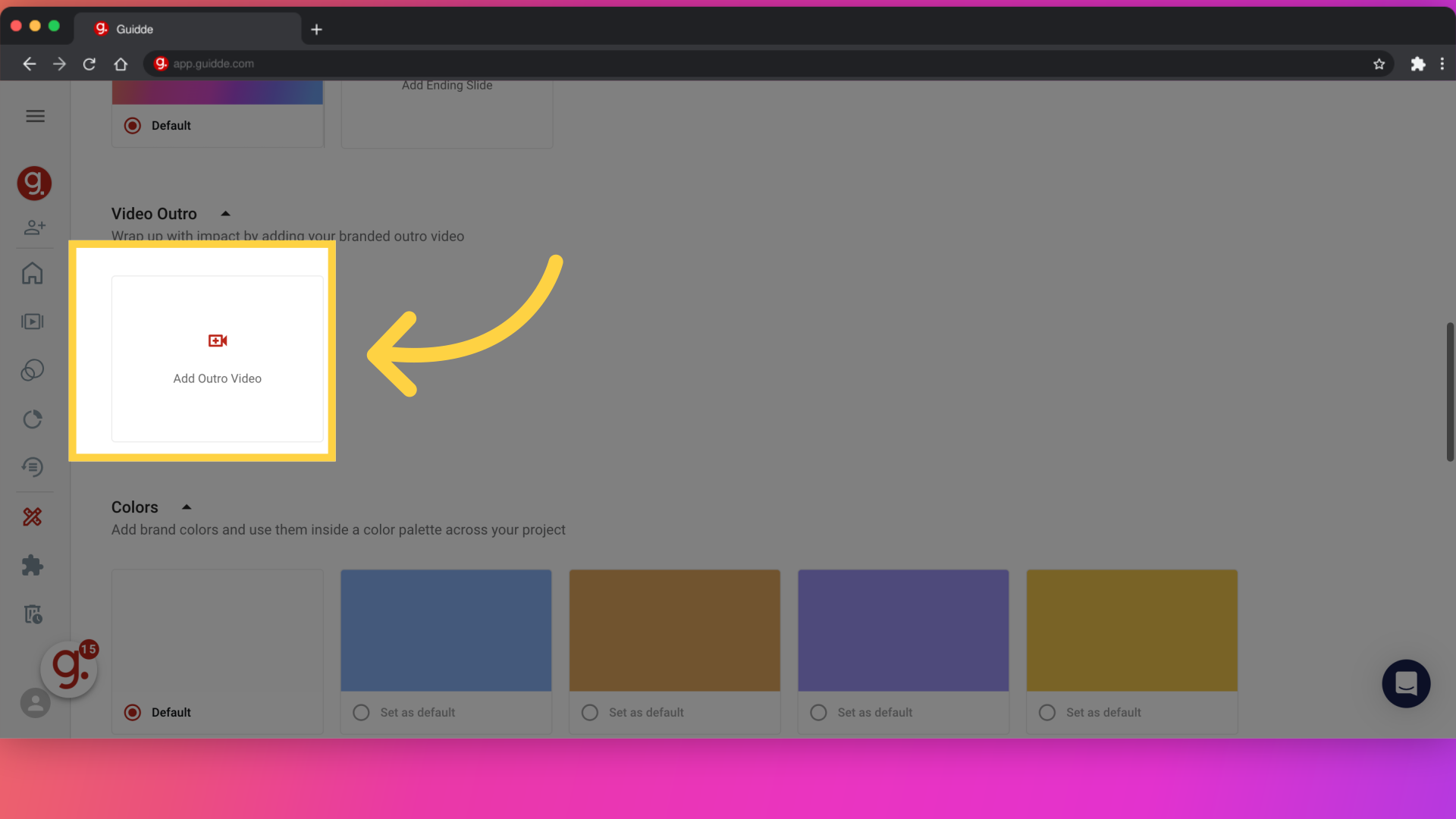Select the Default radio in Colors

[133, 712]
